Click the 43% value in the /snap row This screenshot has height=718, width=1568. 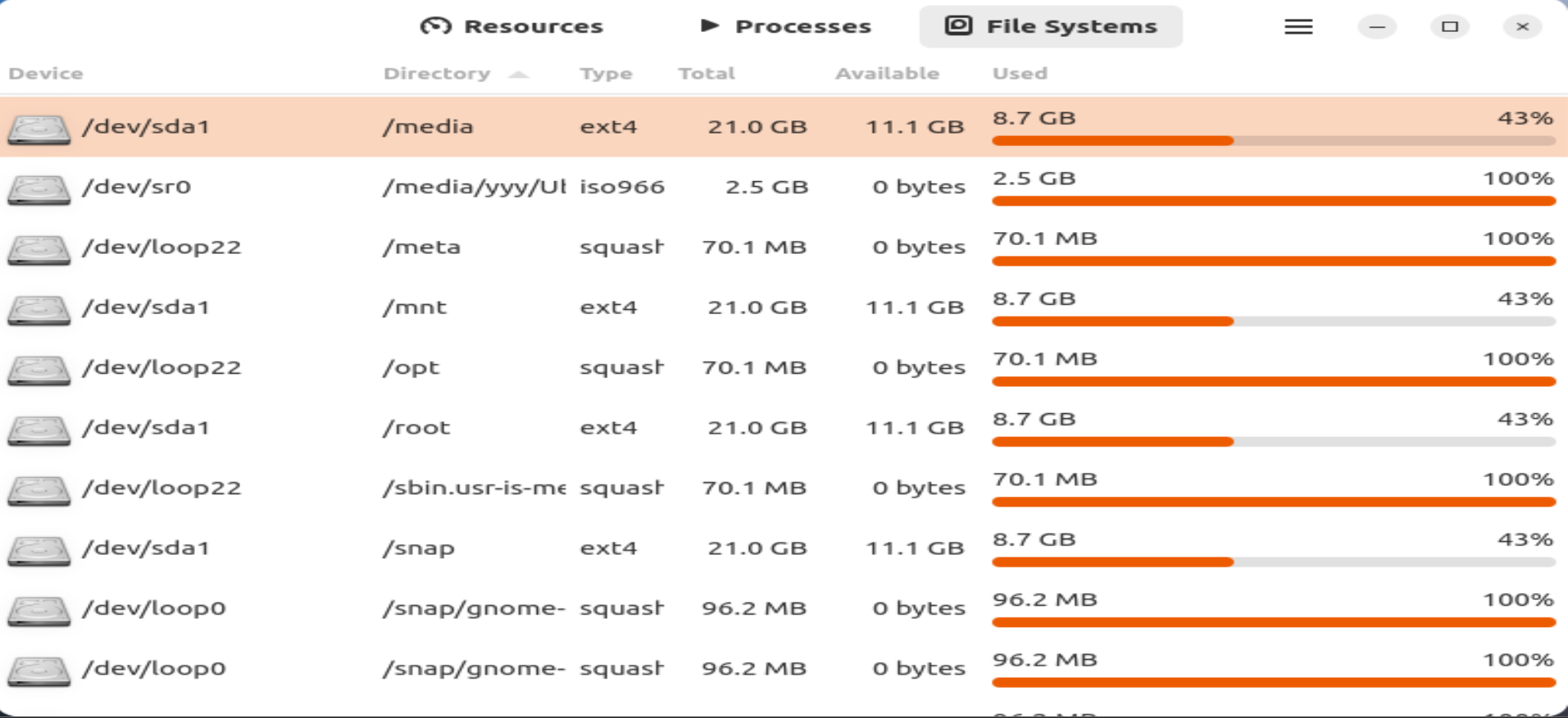1525,539
